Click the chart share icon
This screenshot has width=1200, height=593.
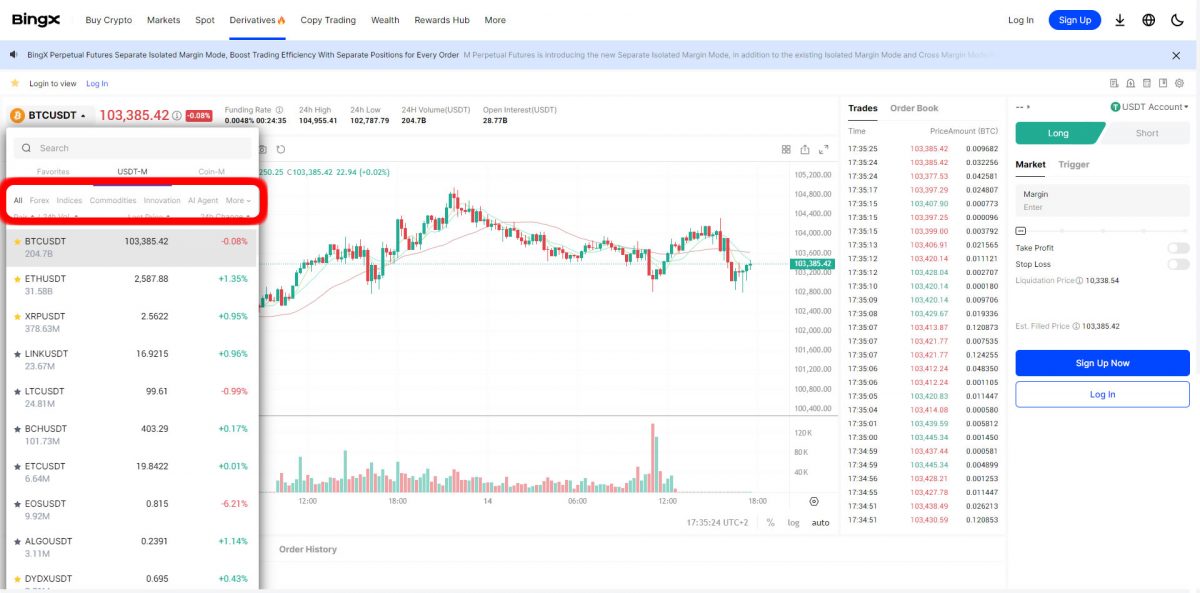click(805, 149)
